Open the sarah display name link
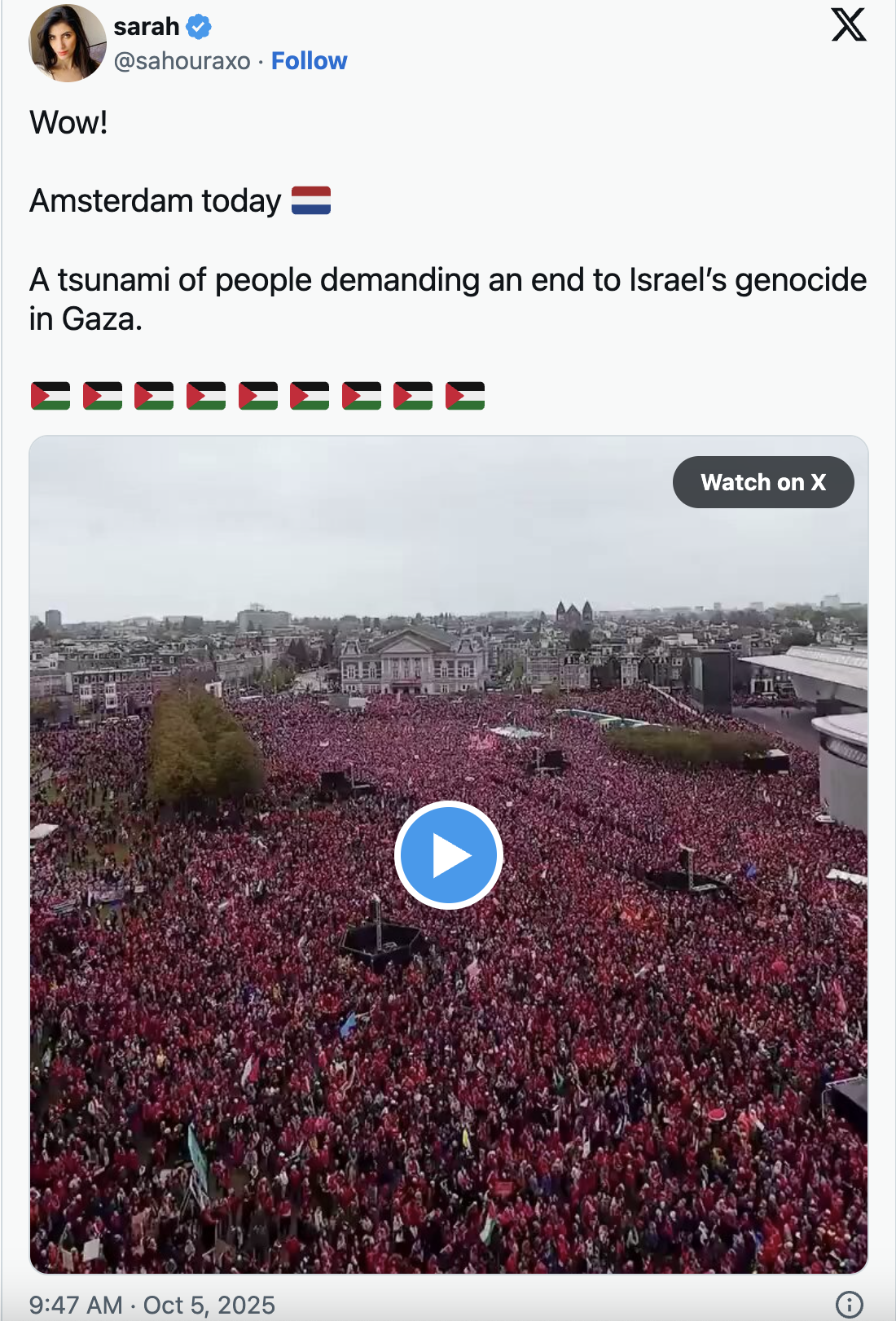This screenshot has height=1321, width=896. (147, 27)
